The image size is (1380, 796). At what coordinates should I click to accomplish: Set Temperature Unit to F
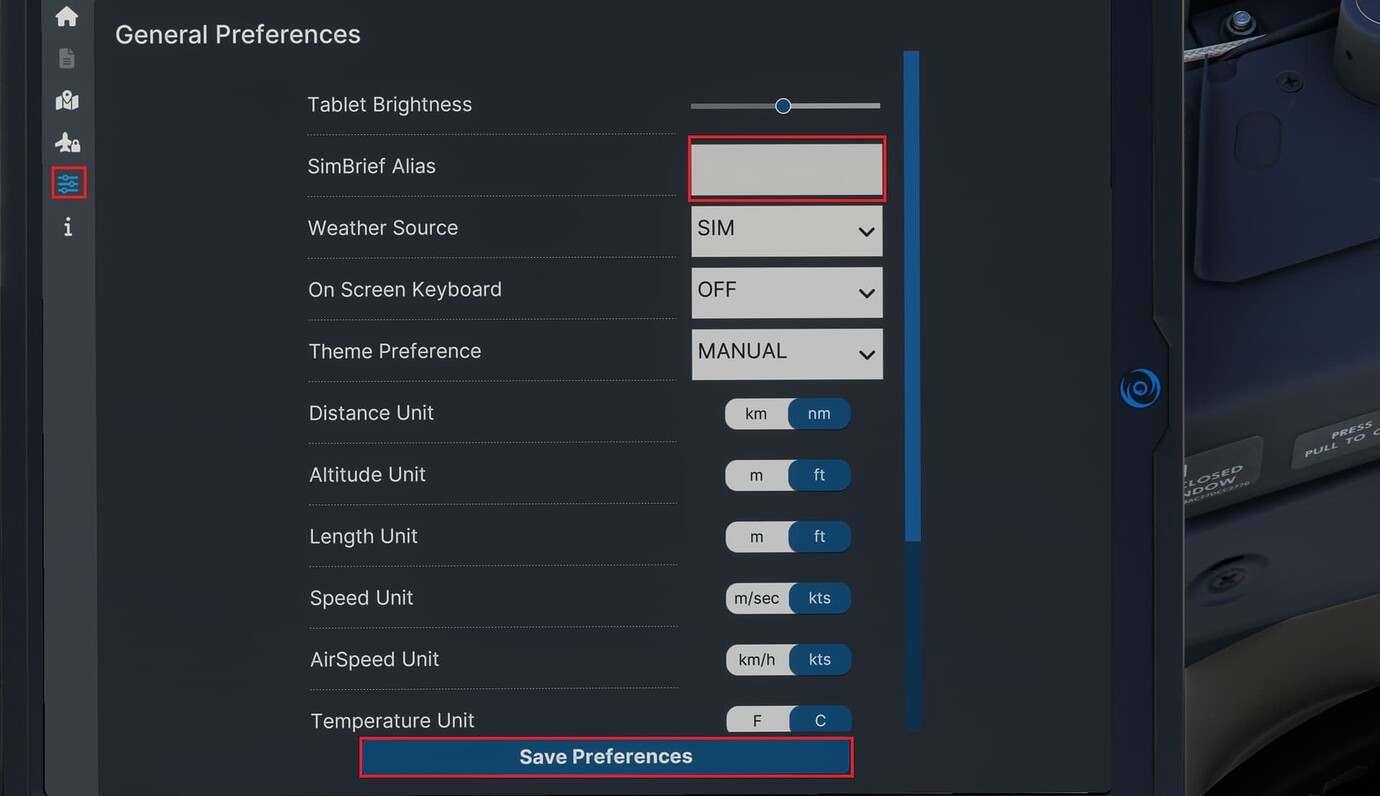[757, 721]
